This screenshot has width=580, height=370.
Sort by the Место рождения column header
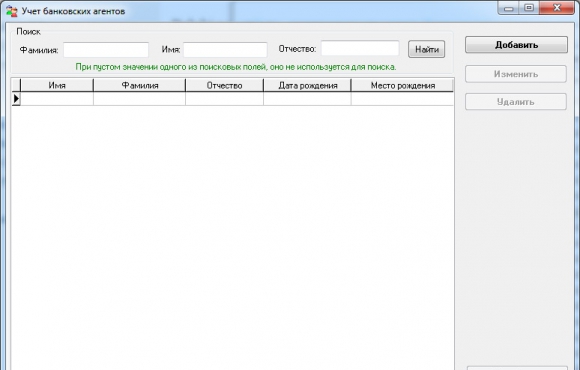(x=402, y=85)
